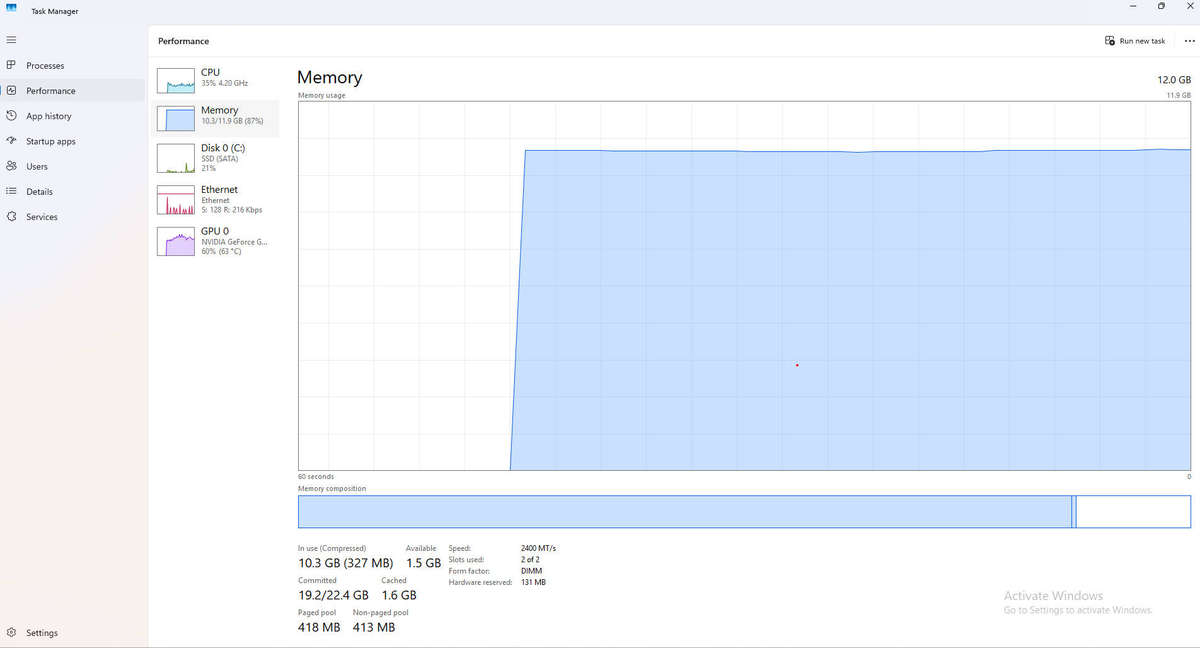Click the Run new task button label
1200x648 pixels.
(1142, 41)
